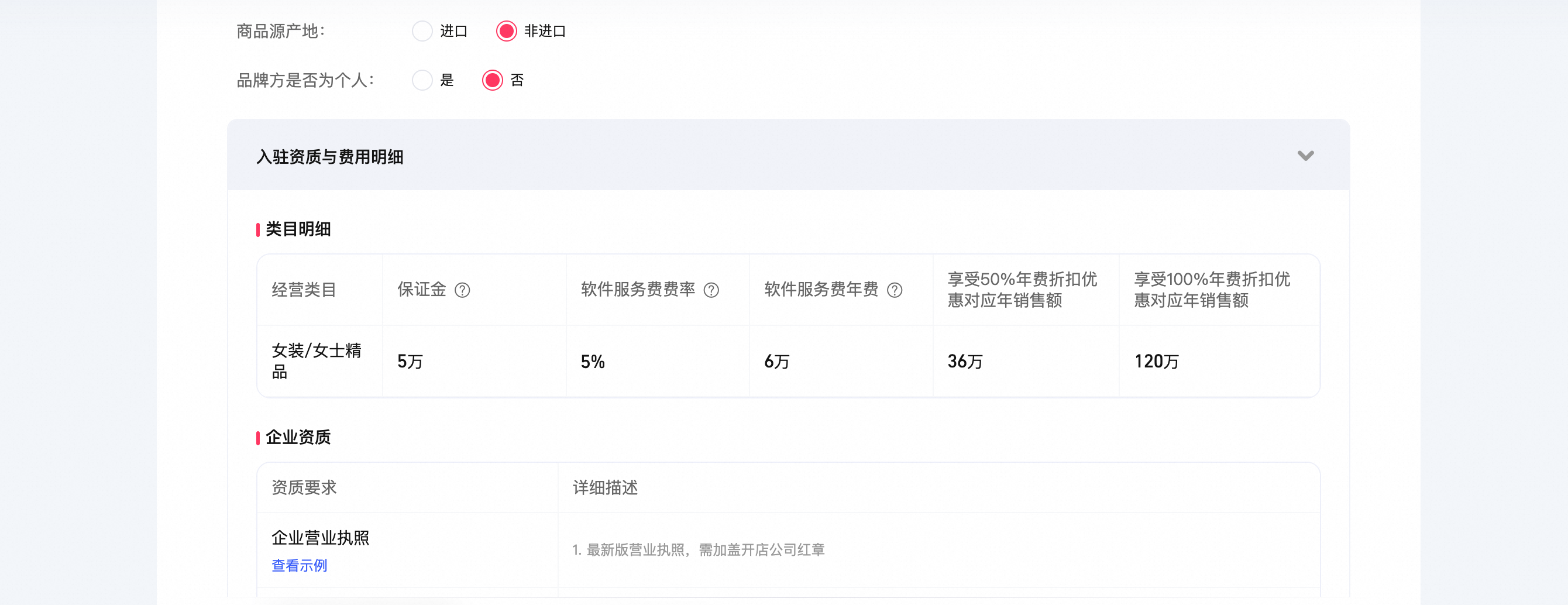
Task: Click the 5% service fee rate value
Action: tap(592, 362)
